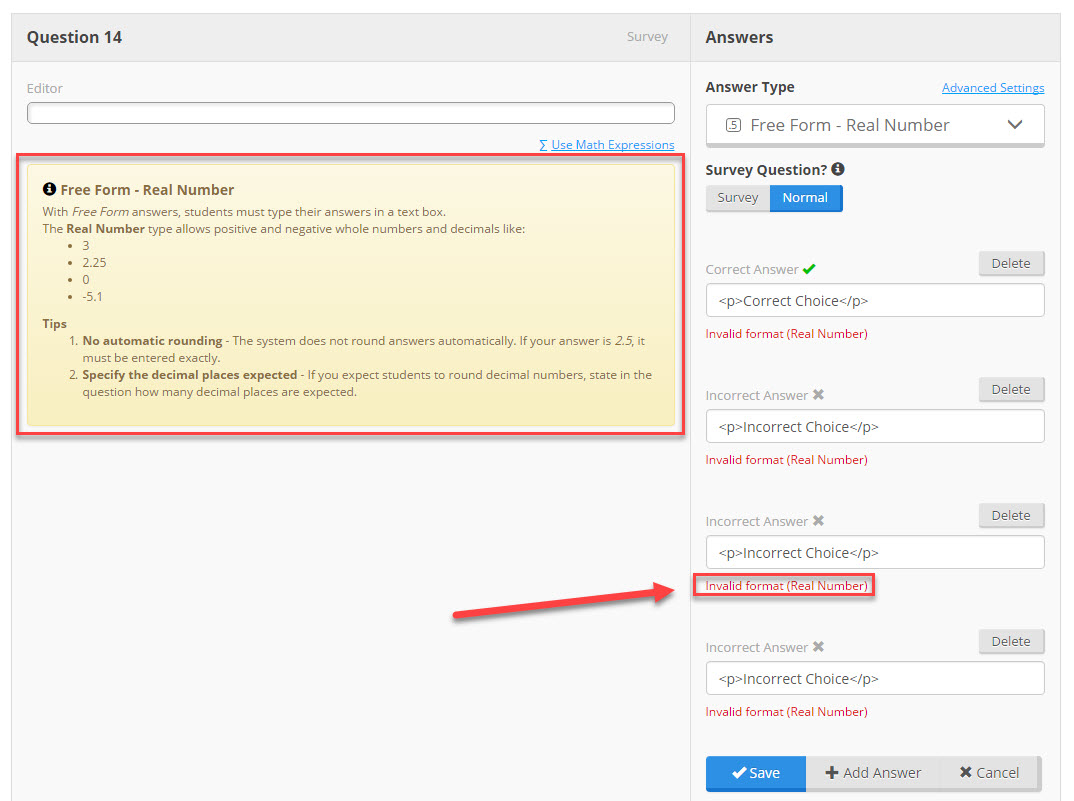Click the X icon beside the first Incorrect Answer
Image resolution: width=1074 pixels, height=801 pixels.
(x=818, y=395)
